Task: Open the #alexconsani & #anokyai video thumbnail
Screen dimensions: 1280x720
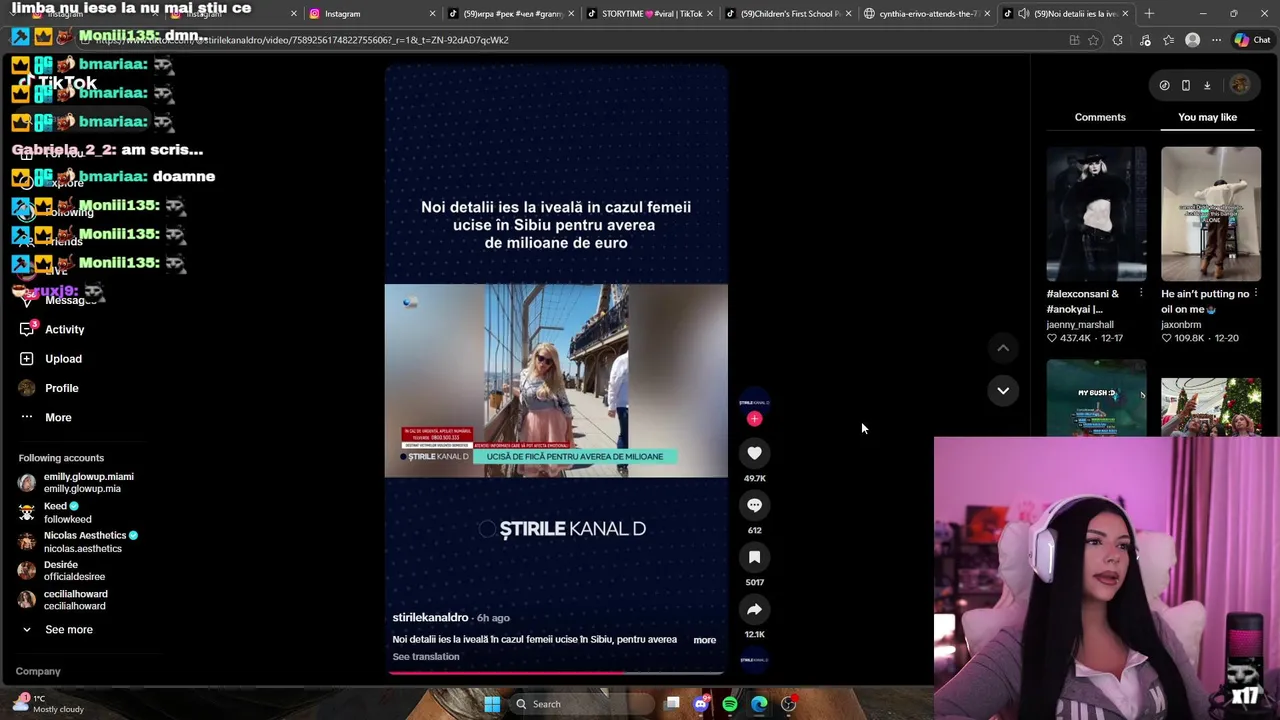Action: point(1097,214)
